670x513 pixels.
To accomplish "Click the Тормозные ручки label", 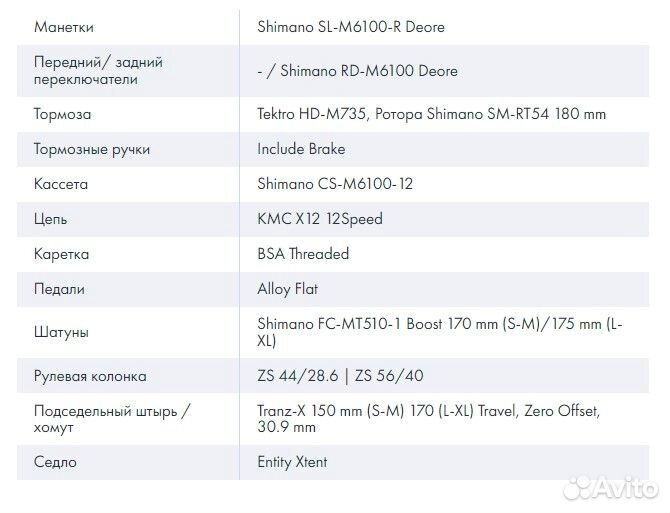I will click(92, 149).
